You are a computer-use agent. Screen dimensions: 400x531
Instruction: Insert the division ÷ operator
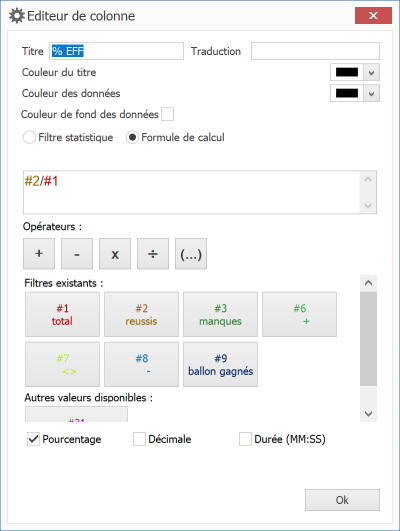click(x=153, y=254)
